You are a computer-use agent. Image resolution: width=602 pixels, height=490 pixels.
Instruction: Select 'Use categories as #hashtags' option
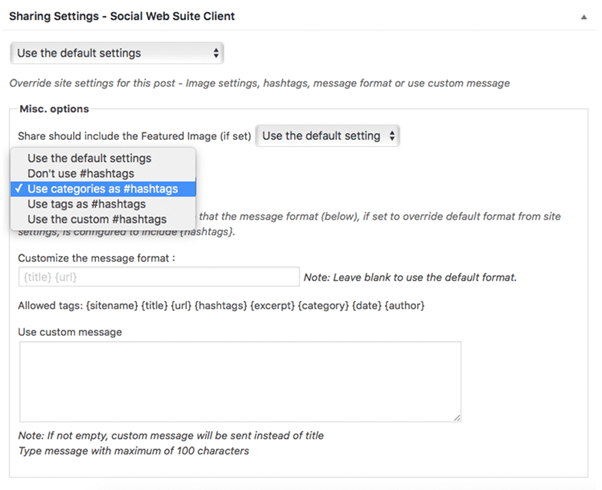pos(102,189)
